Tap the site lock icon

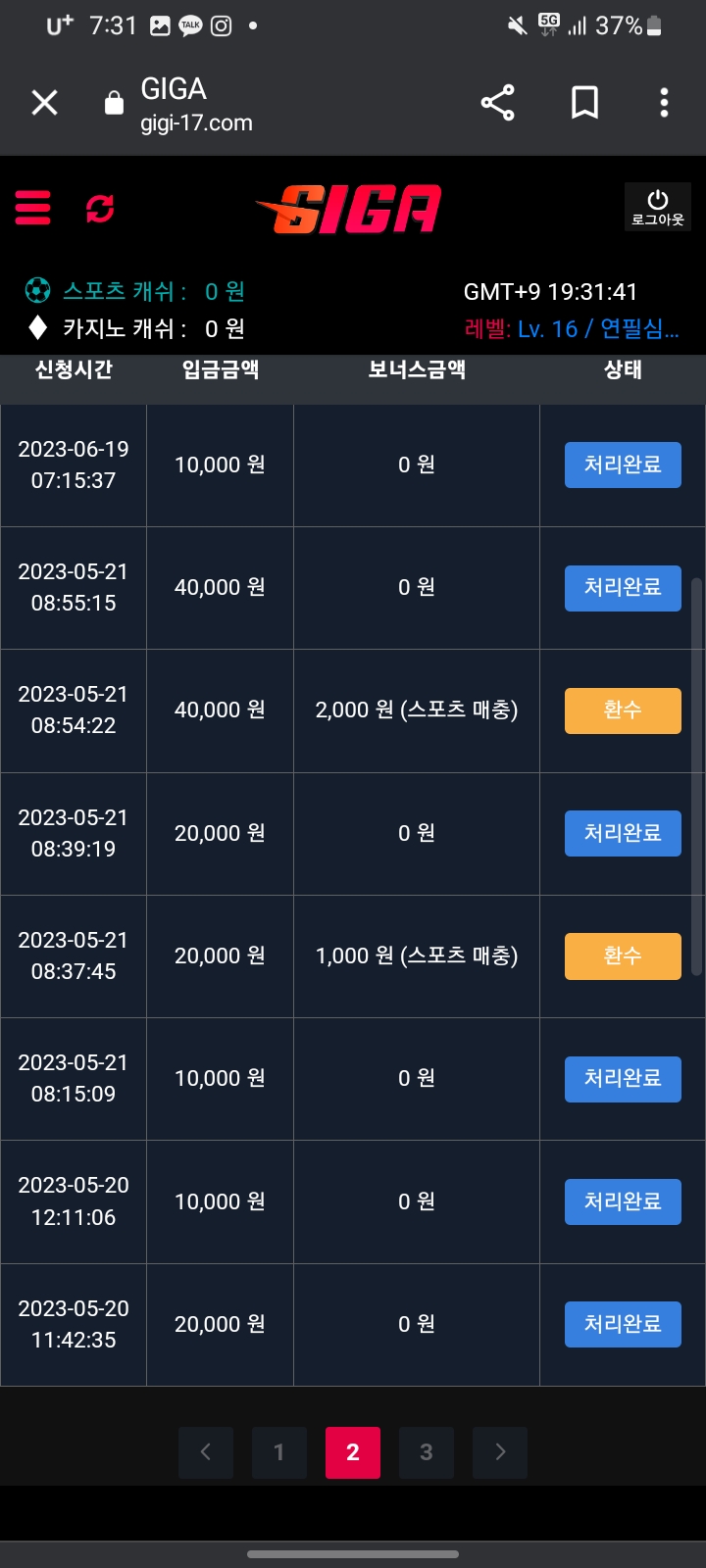click(115, 103)
